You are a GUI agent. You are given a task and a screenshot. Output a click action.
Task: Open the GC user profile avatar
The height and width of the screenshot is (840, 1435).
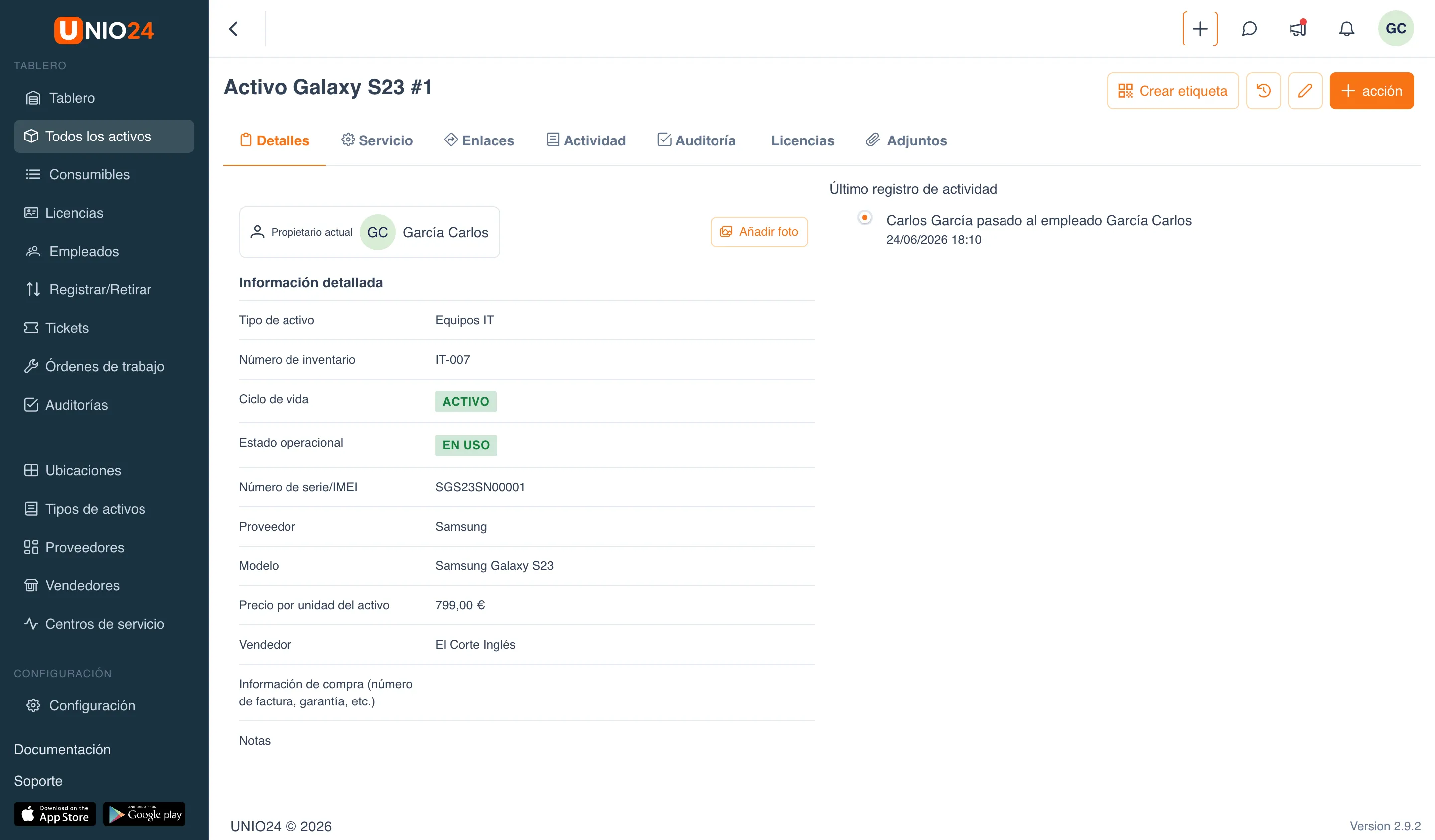(x=1395, y=28)
